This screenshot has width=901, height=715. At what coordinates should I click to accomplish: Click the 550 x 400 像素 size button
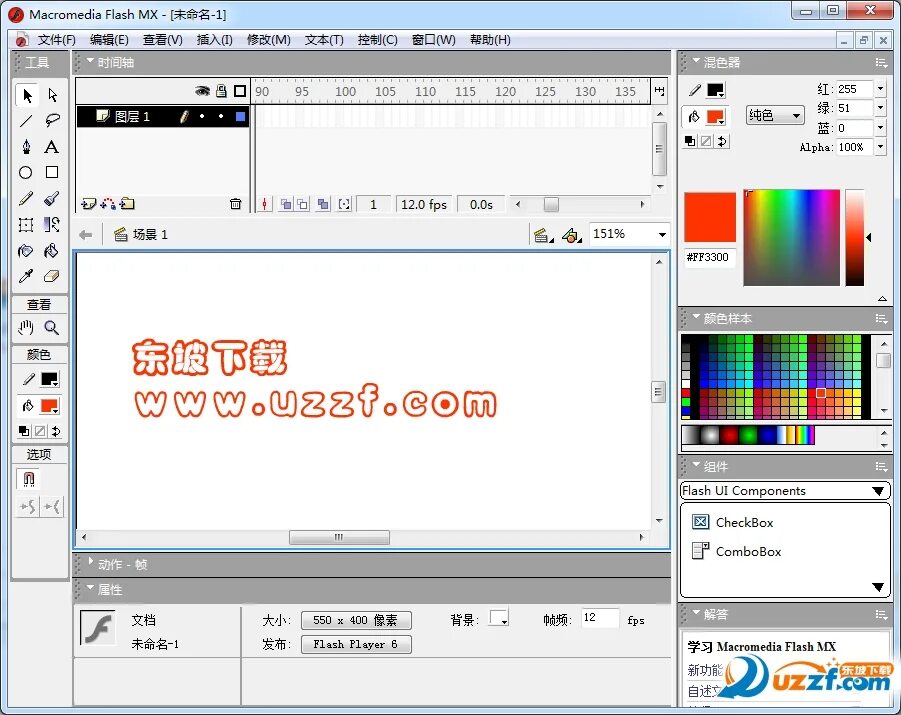click(356, 620)
